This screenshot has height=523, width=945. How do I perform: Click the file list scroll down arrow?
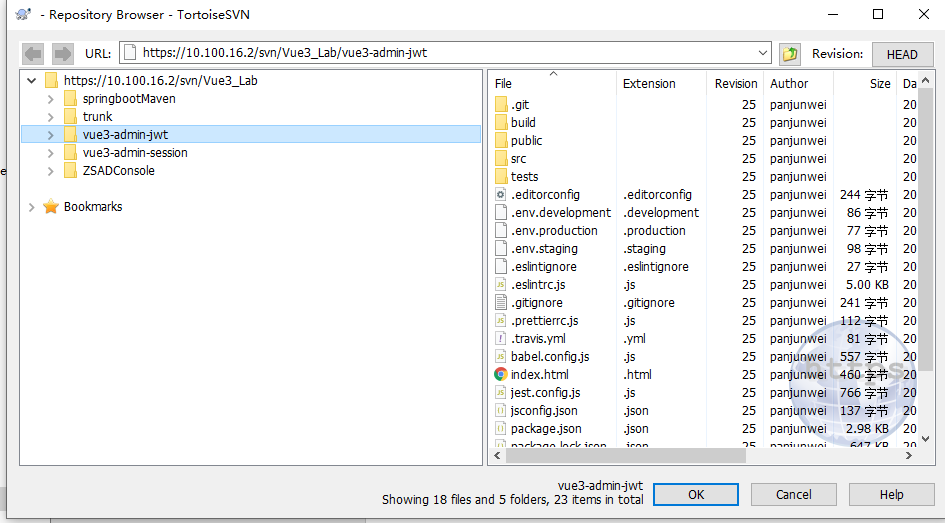coord(926,439)
